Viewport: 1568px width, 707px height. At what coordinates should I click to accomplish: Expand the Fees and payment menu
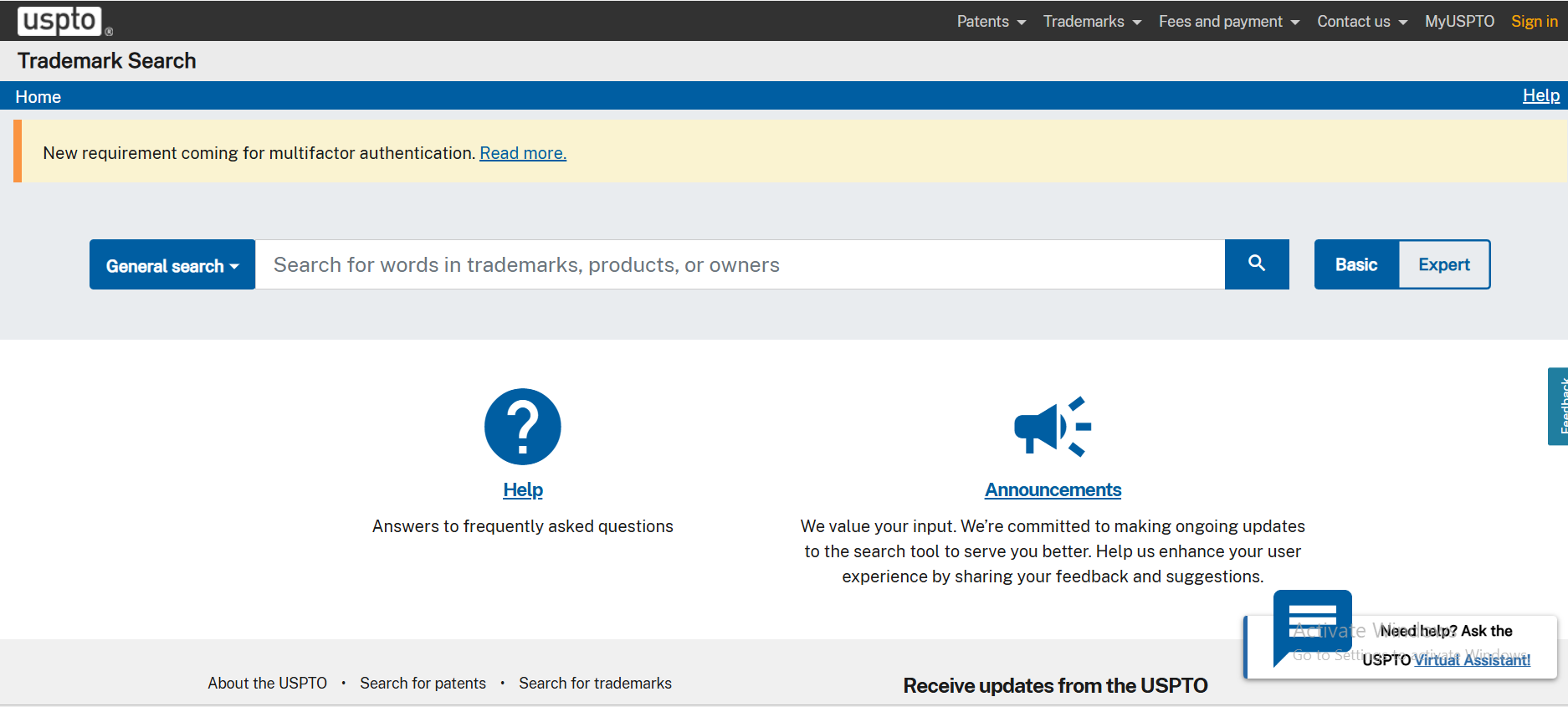click(x=1229, y=22)
